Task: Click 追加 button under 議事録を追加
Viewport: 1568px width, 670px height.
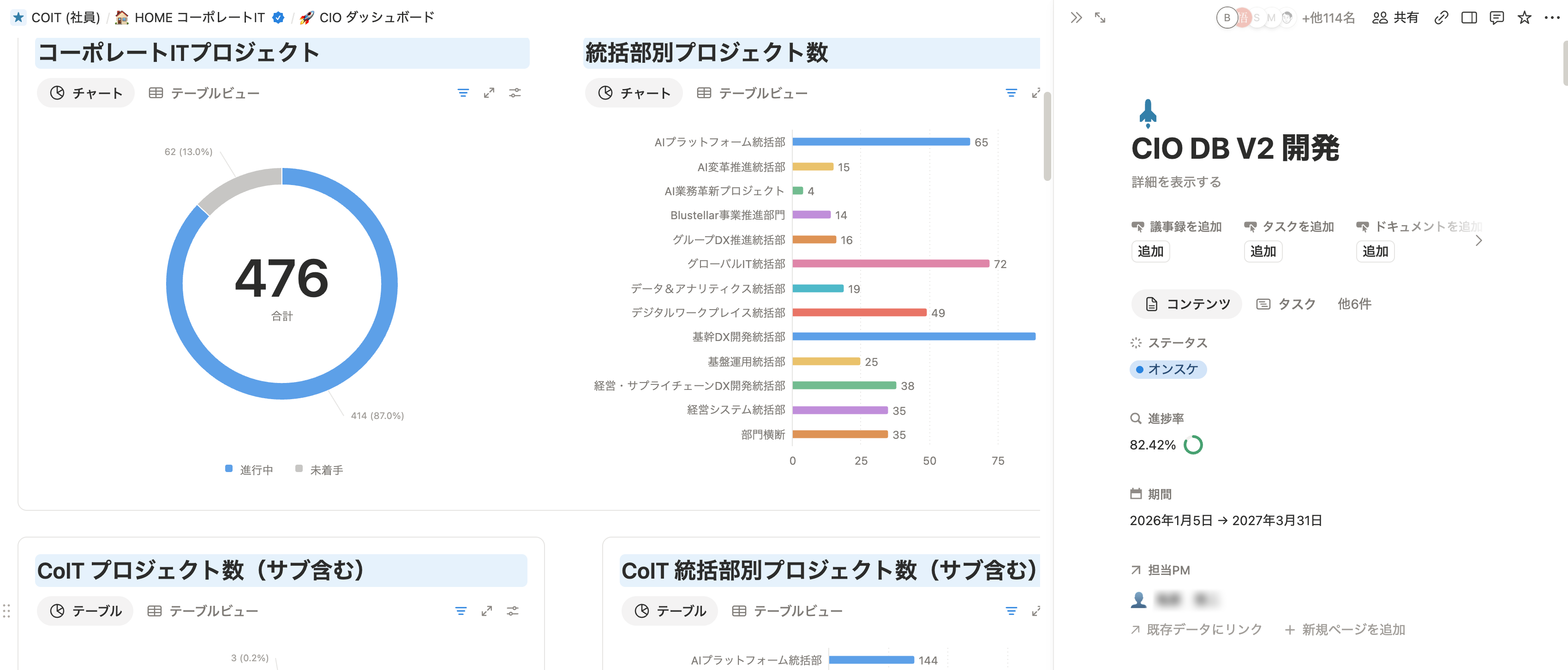Action: pos(1150,251)
